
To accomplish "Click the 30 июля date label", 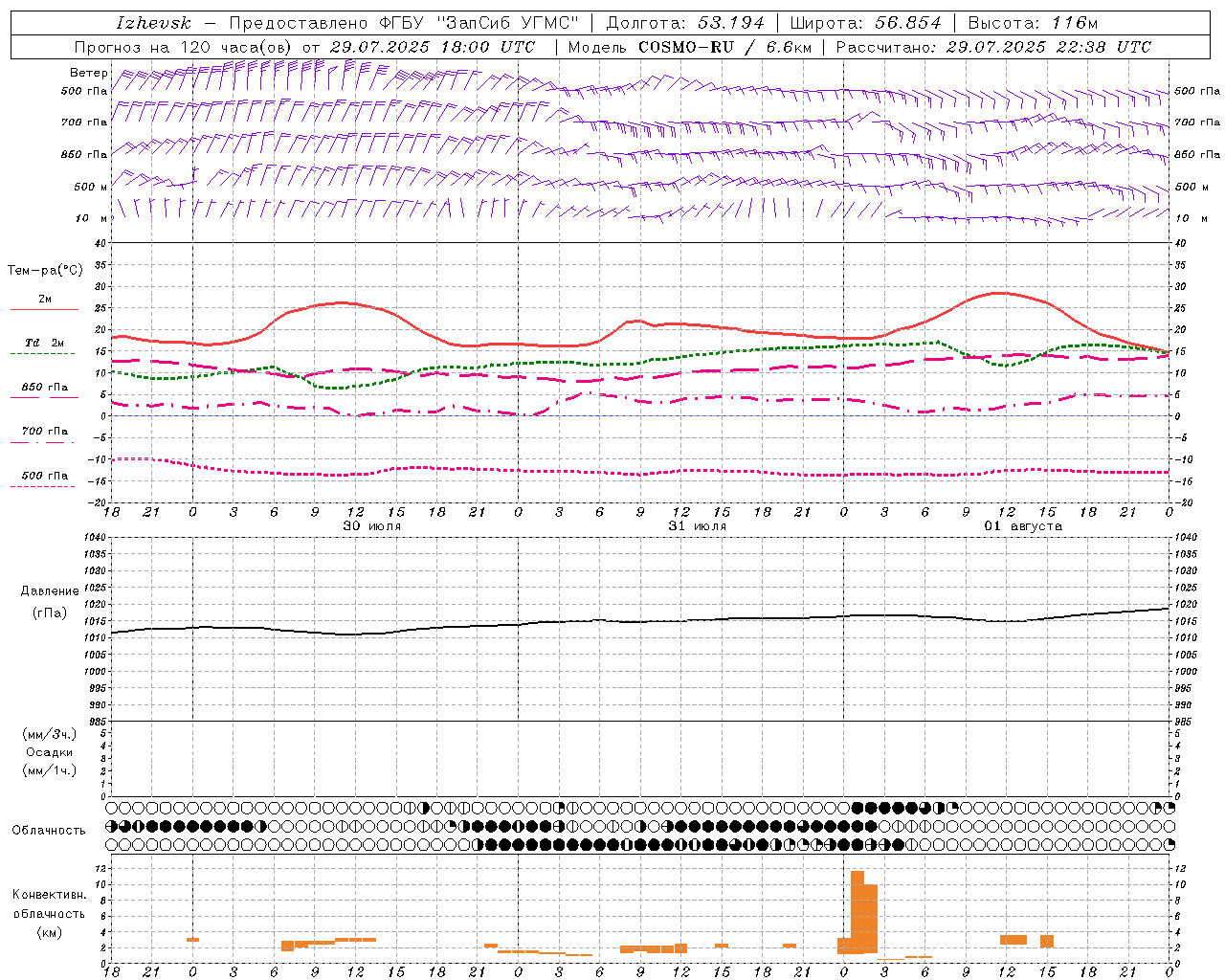I will 372,526.
